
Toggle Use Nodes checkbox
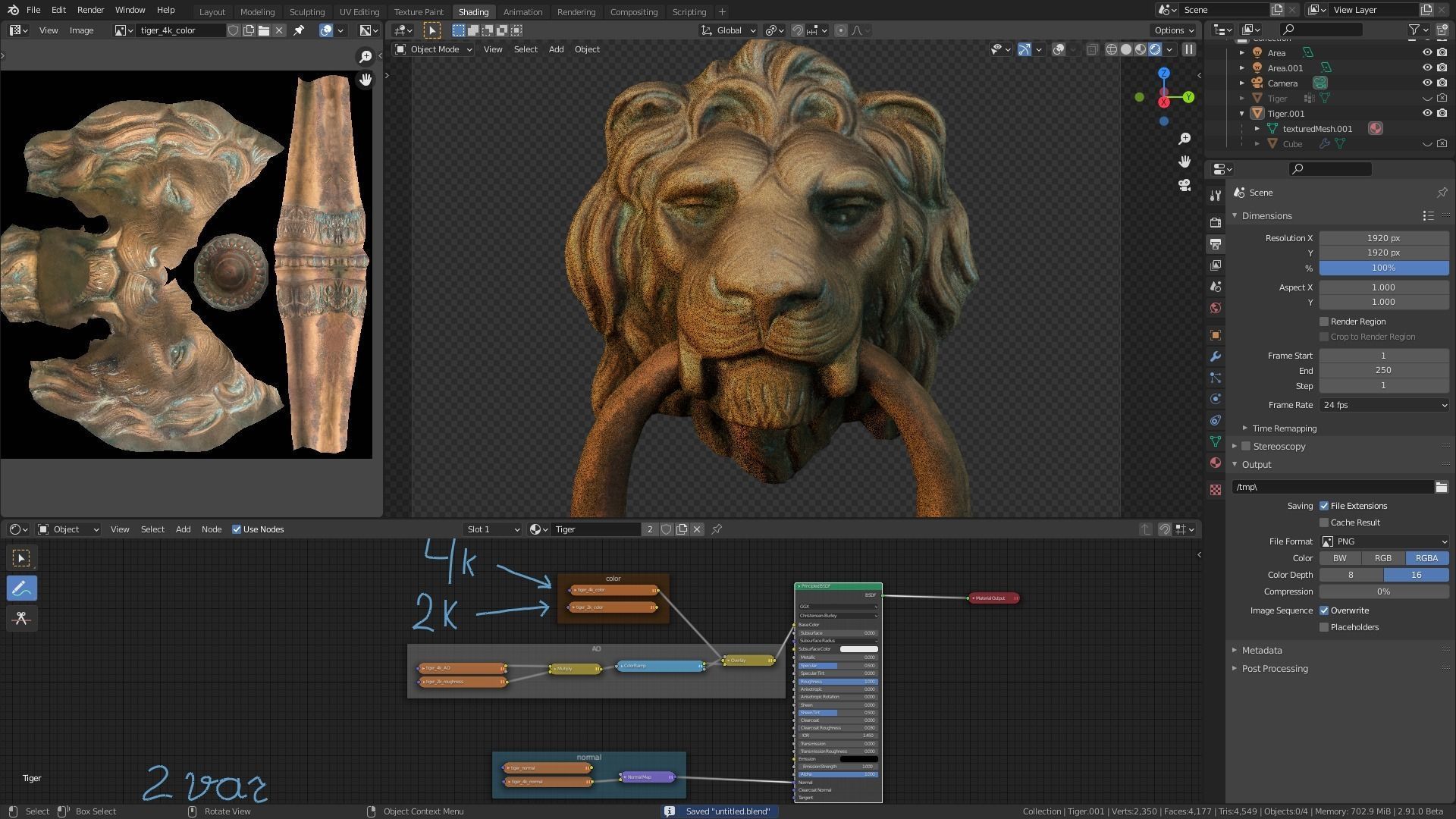237,529
